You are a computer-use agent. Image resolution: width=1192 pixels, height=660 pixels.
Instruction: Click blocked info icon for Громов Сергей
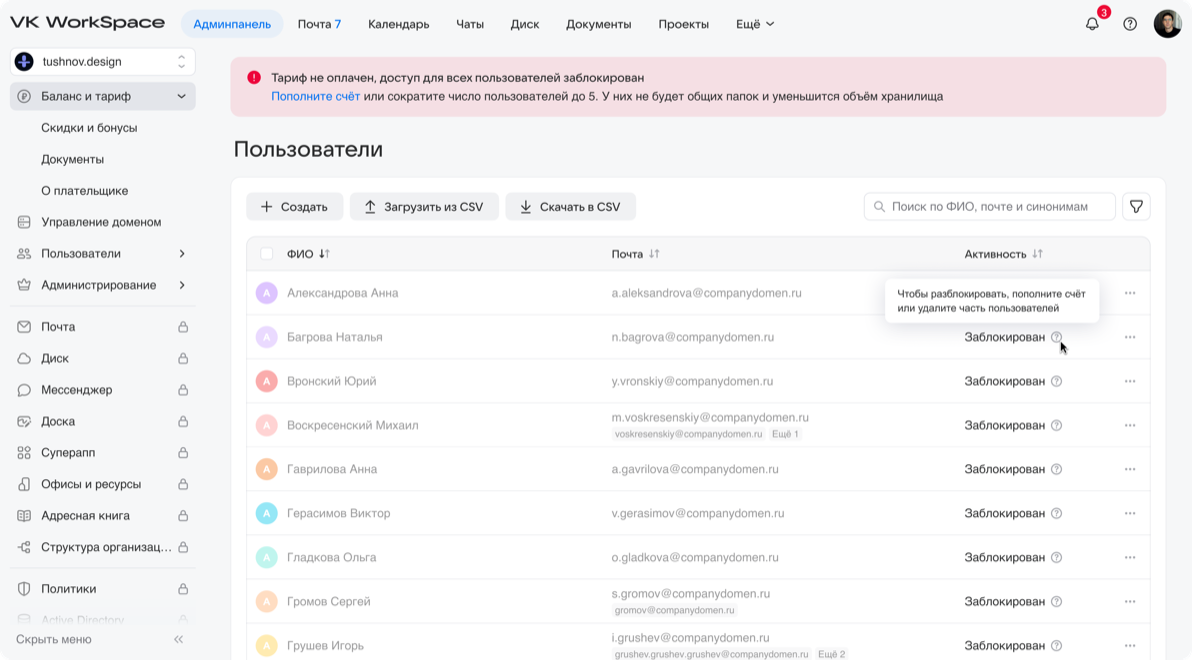(x=1057, y=601)
